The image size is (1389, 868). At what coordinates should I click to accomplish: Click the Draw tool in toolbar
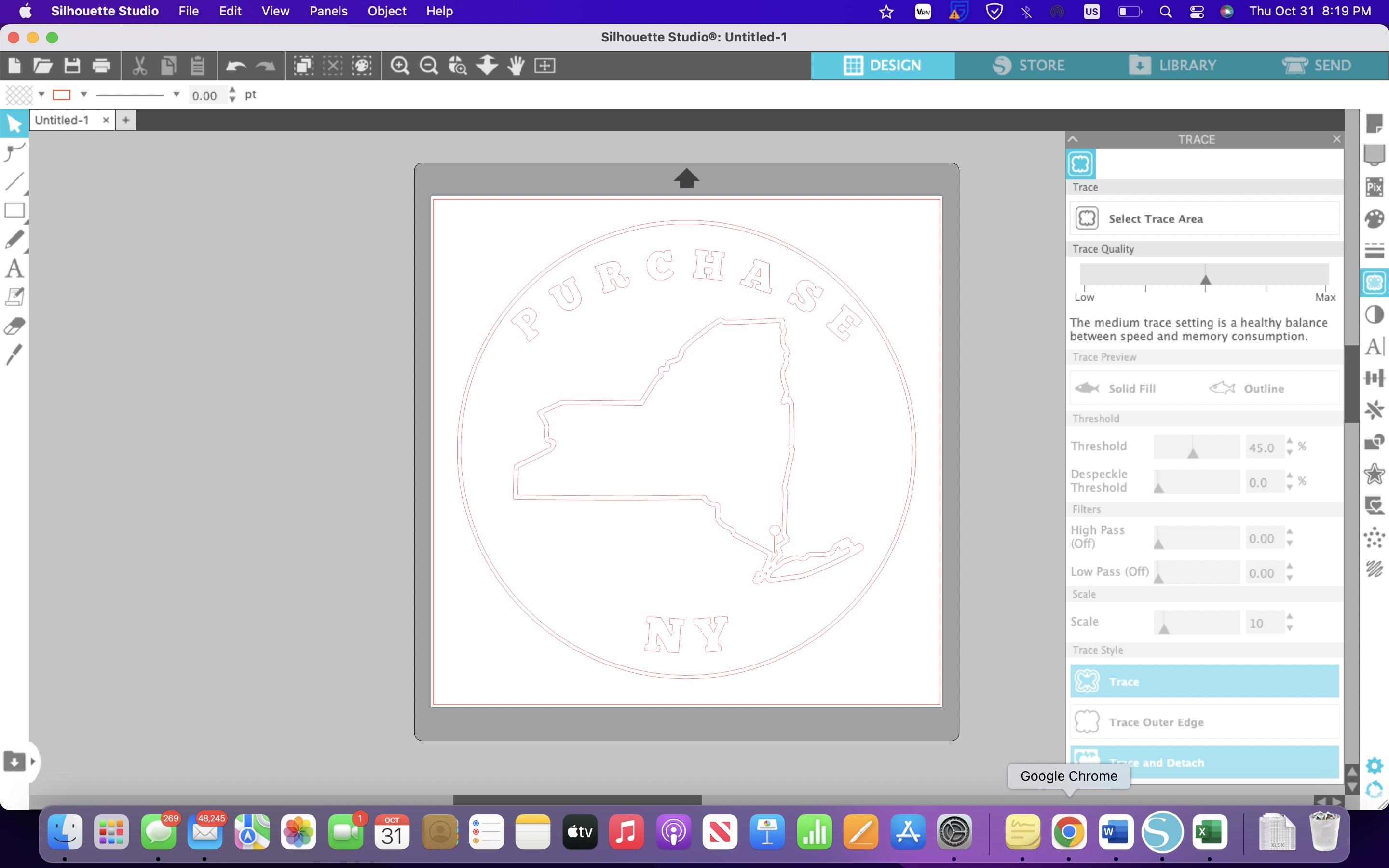click(14, 239)
